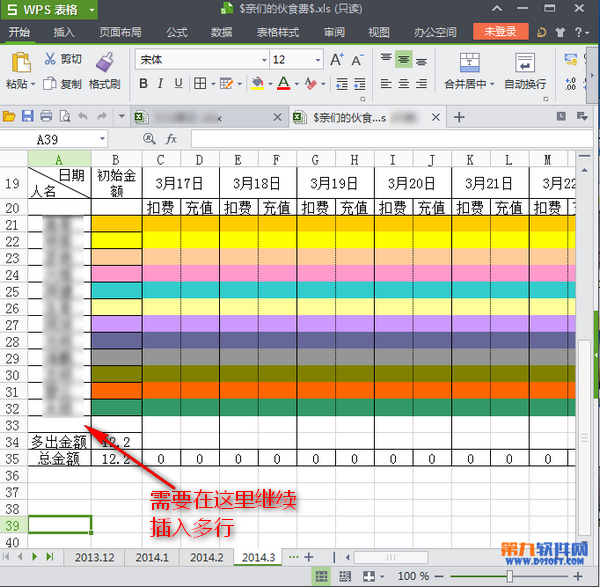Click the Name Box showing A39
600x587 pixels.
(x=60, y=139)
